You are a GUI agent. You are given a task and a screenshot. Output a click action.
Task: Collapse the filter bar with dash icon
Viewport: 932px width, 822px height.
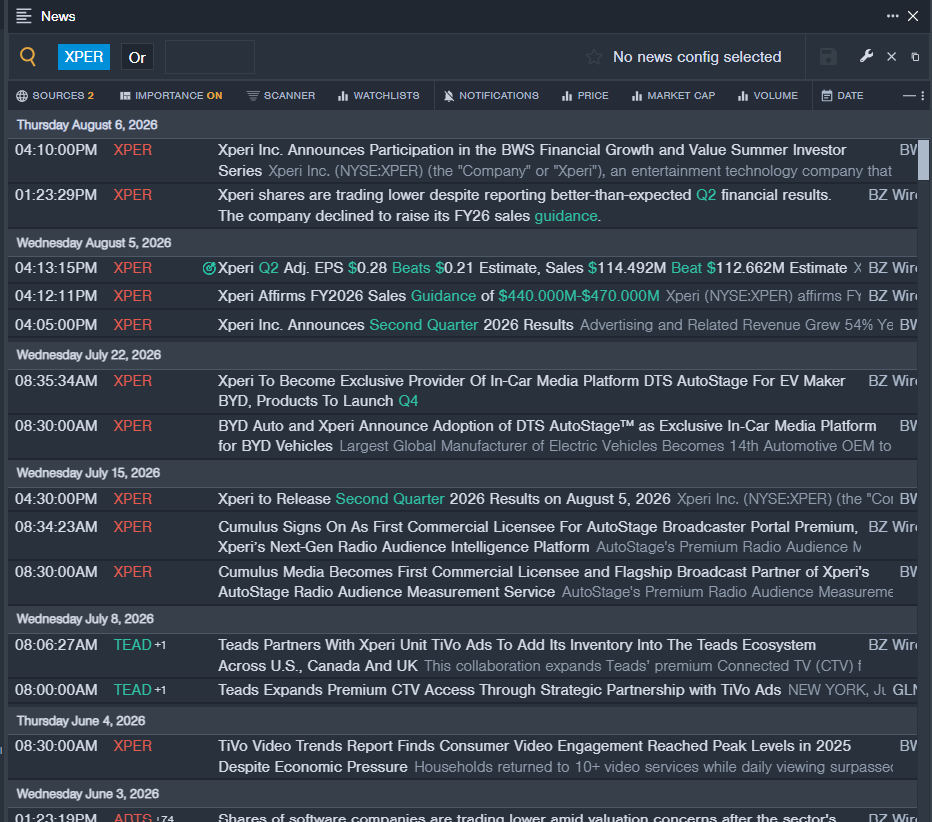(909, 96)
